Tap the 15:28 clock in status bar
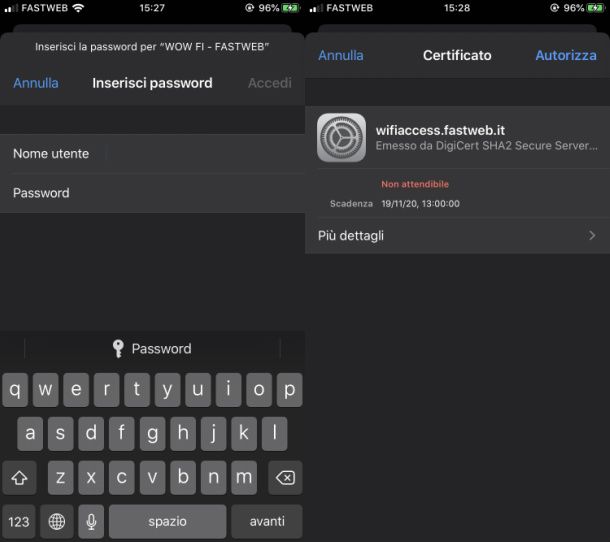Screen dimensions: 610x542 click(x=457, y=8)
